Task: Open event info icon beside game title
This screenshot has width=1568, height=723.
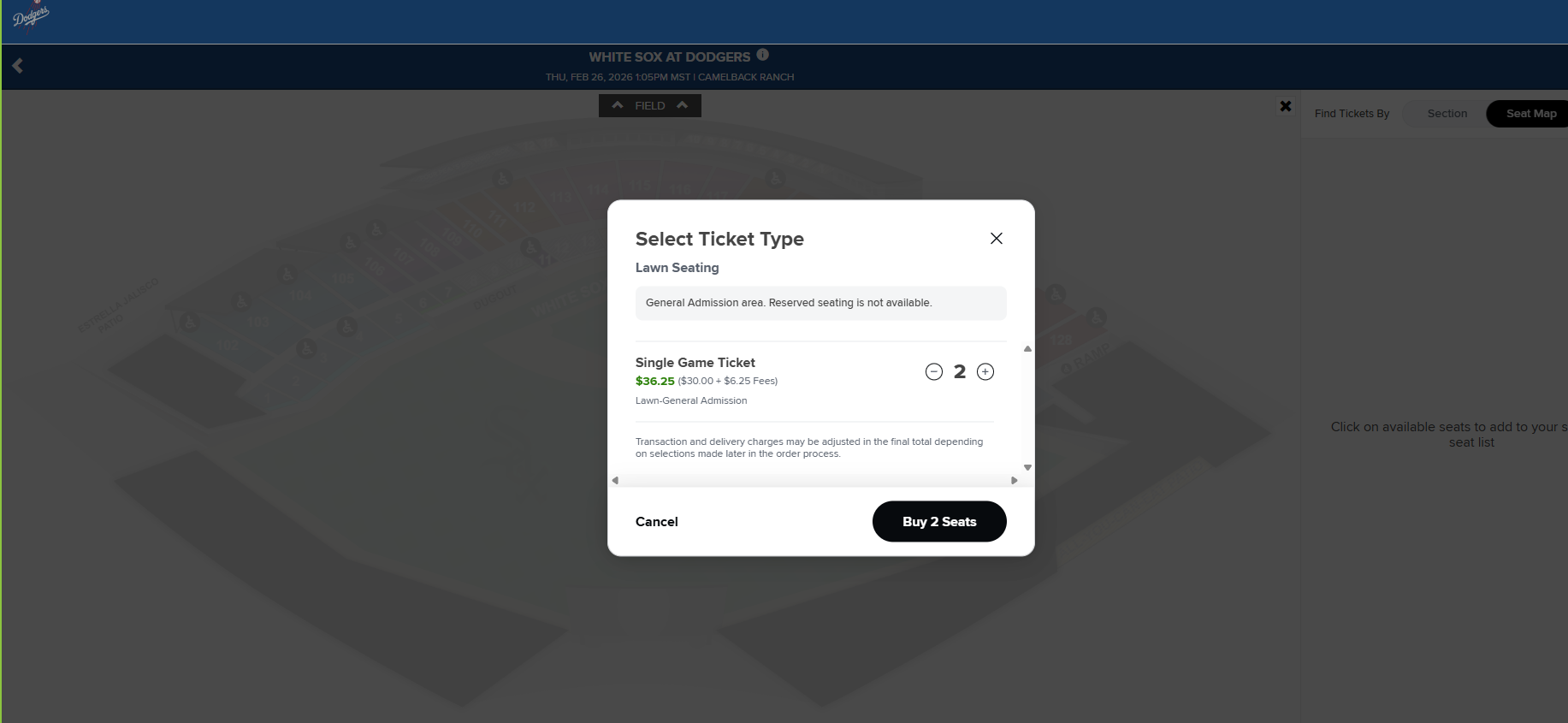Action: coord(763,55)
